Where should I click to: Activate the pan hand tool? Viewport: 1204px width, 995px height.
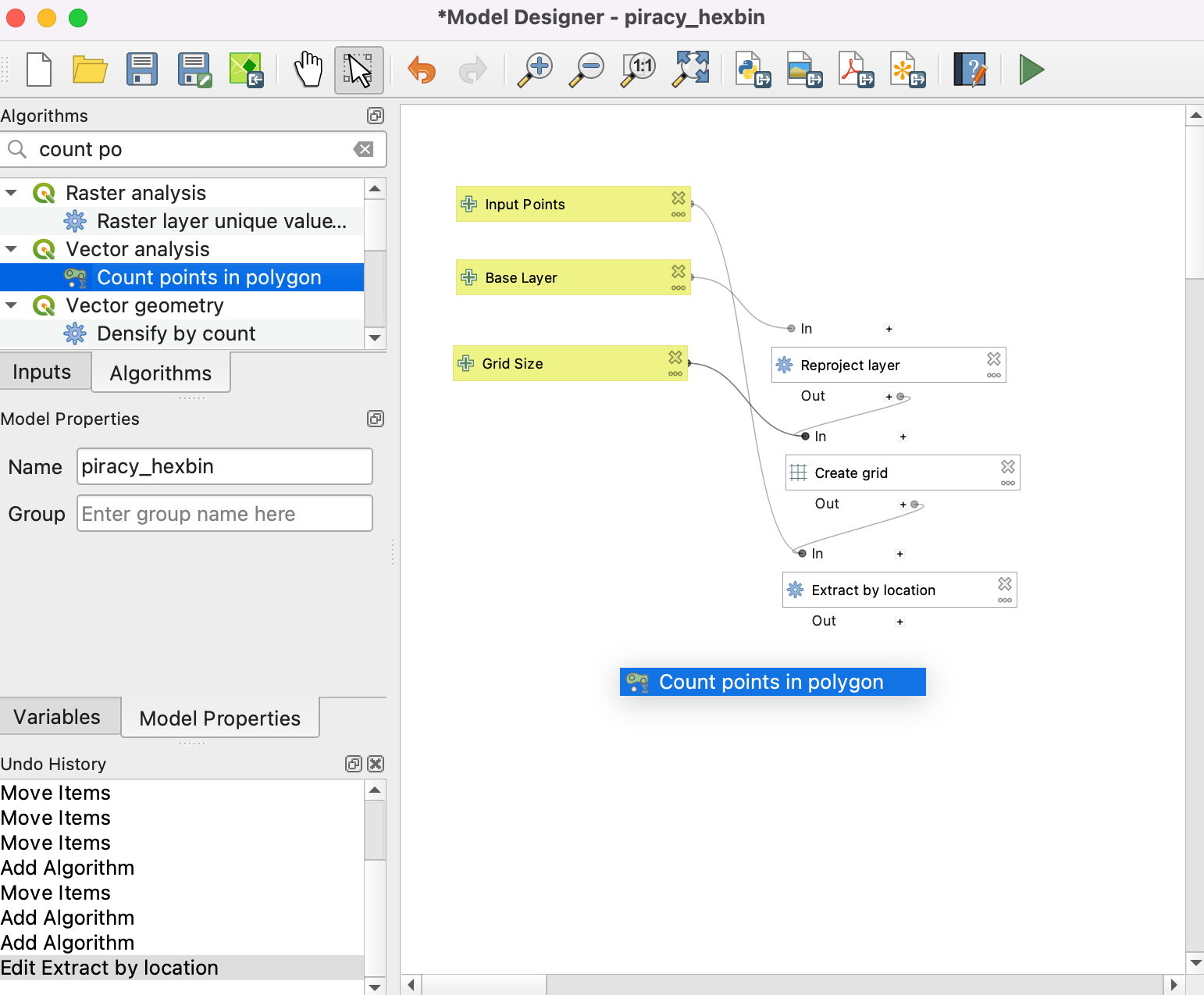click(x=308, y=70)
